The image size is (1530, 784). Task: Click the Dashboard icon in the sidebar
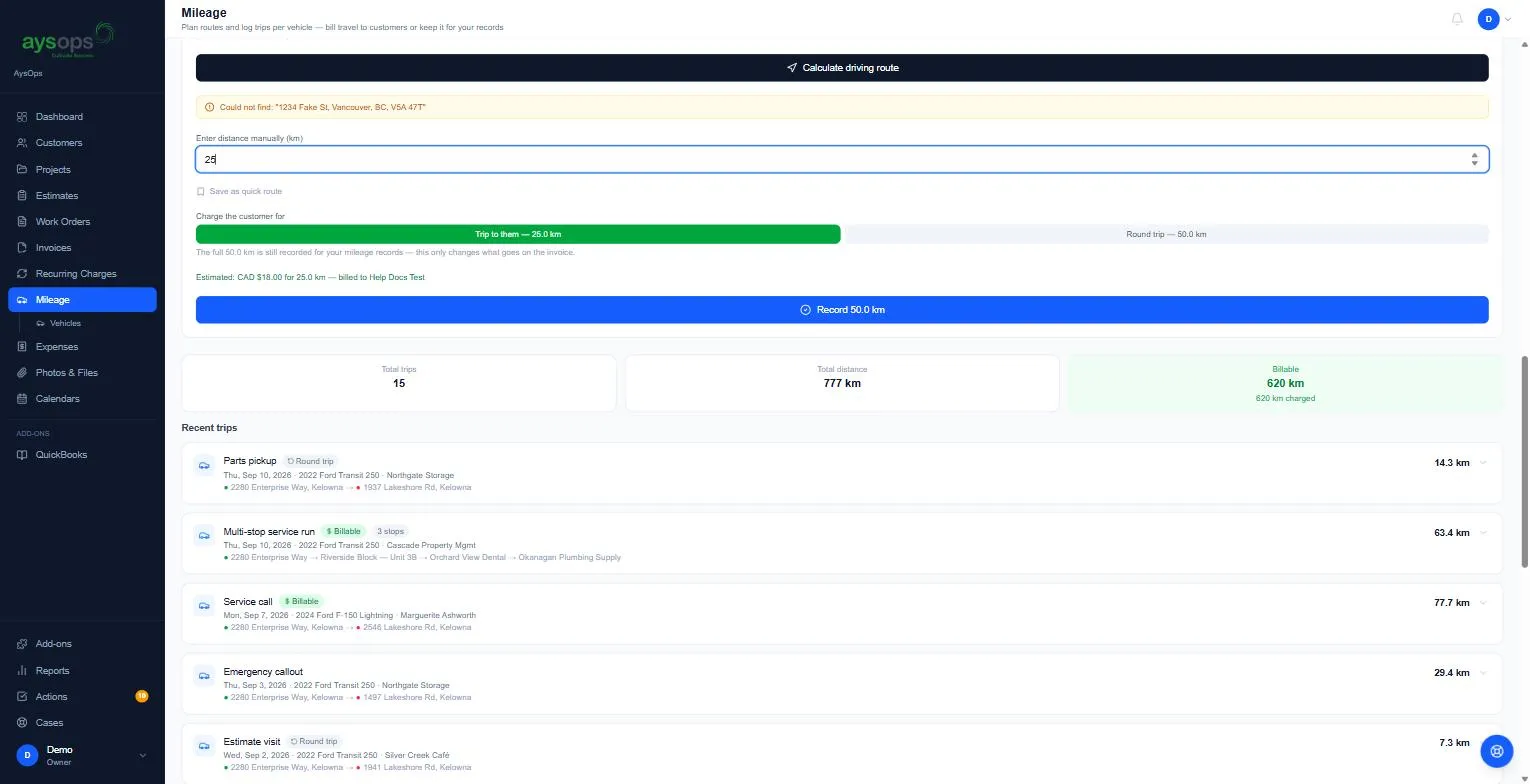[x=22, y=117]
